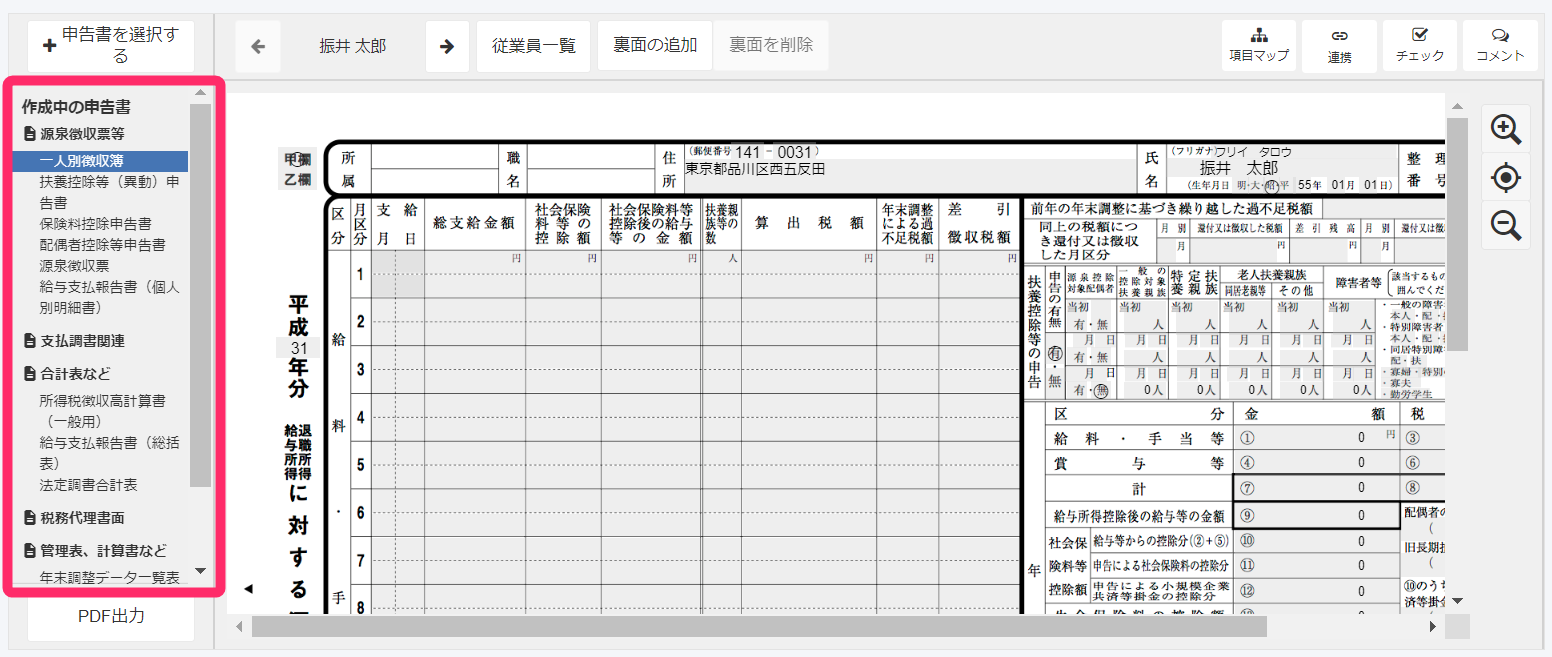Click 給料・手当等 amount field ①
1552x657 pixels.
tap(1315, 437)
